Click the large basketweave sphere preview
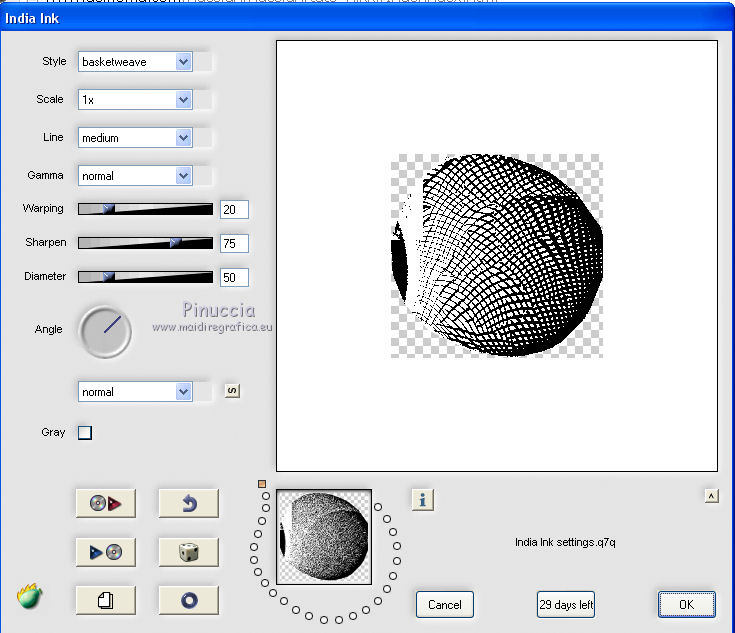 pos(497,256)
